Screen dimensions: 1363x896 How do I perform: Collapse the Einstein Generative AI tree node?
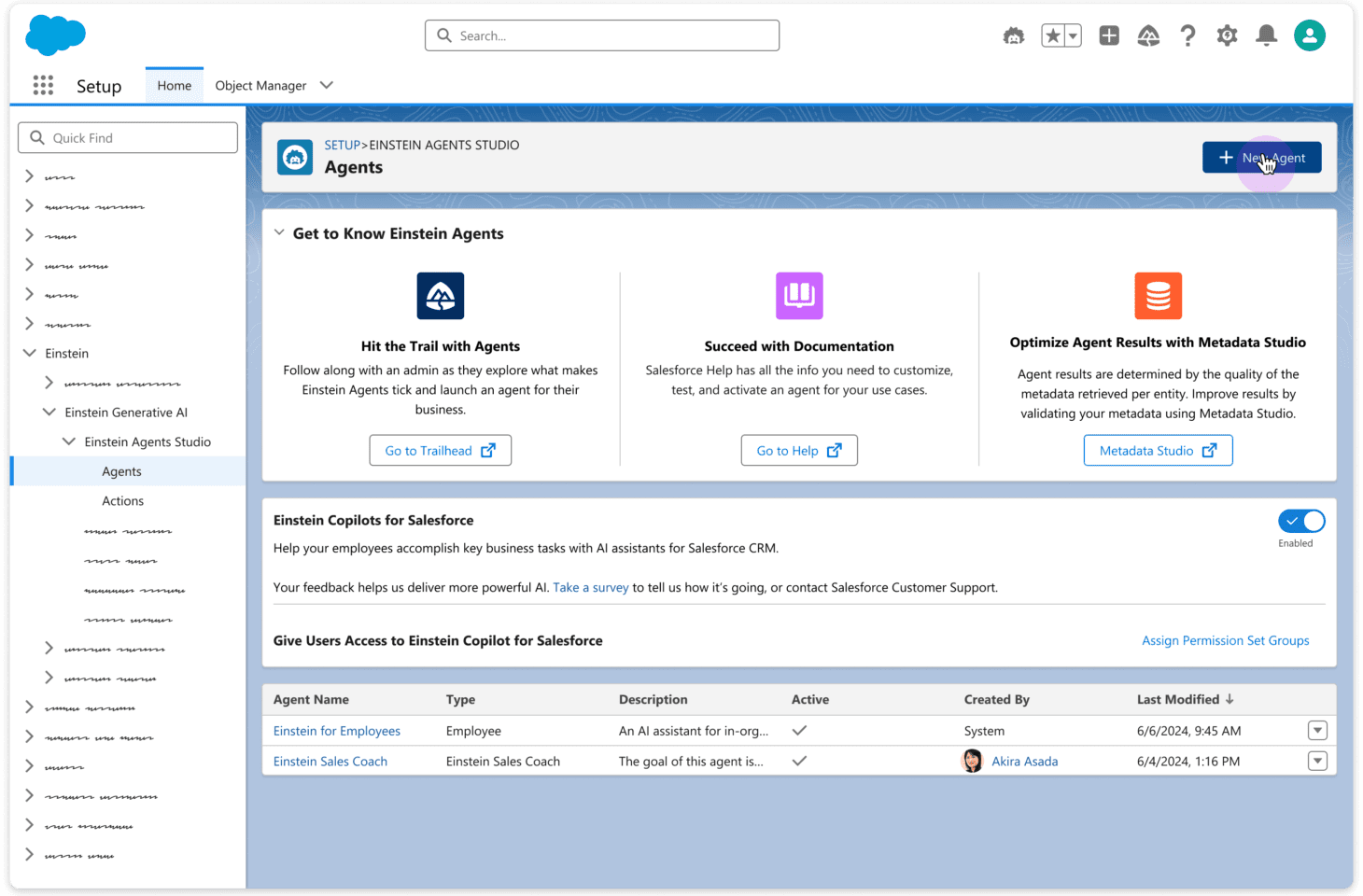(x=49, y=412)
